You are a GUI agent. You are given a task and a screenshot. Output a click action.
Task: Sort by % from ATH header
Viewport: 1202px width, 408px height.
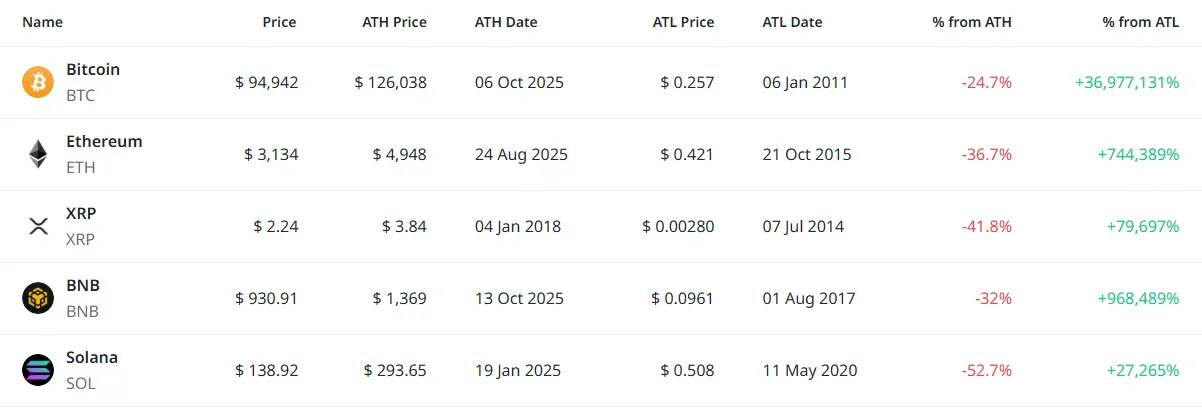972,22
